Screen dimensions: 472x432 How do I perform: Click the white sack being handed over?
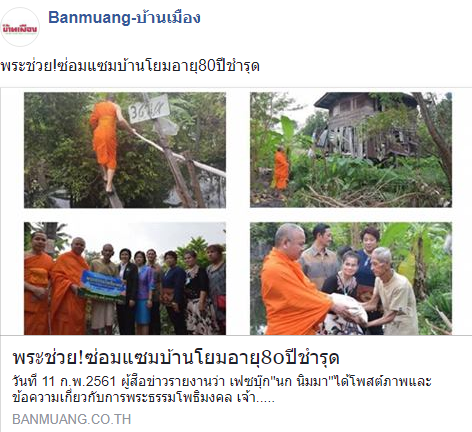pos(347,307)
